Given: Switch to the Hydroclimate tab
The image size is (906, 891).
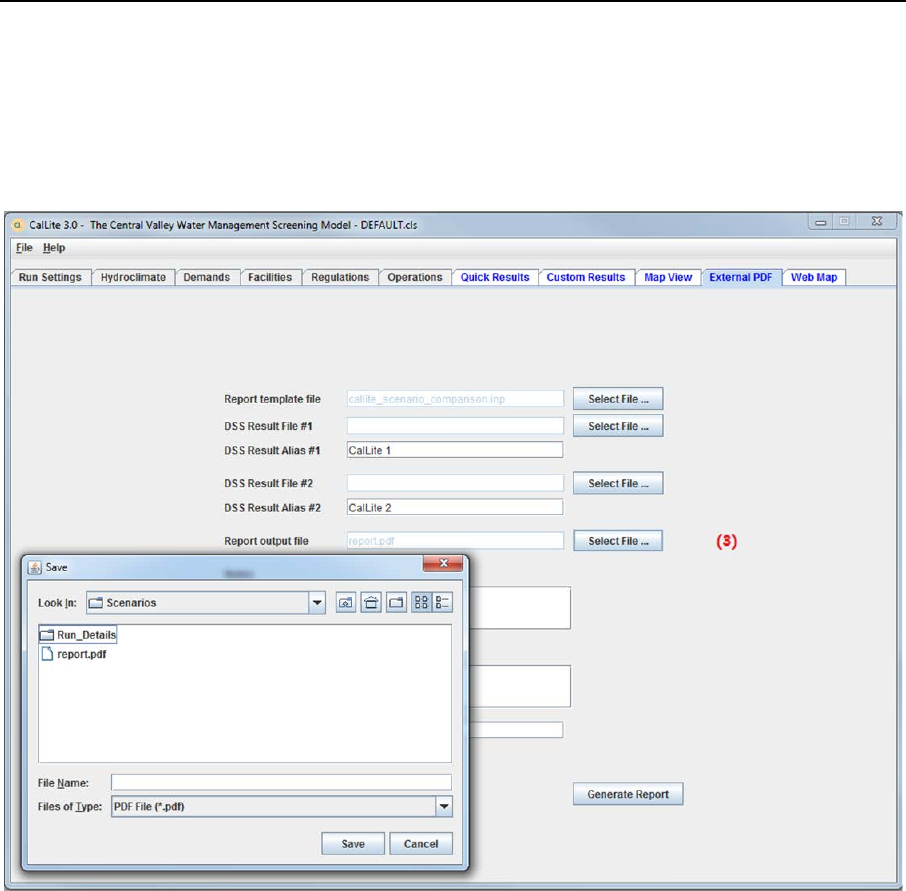Looking at the screenshot, I should [133, 277].
